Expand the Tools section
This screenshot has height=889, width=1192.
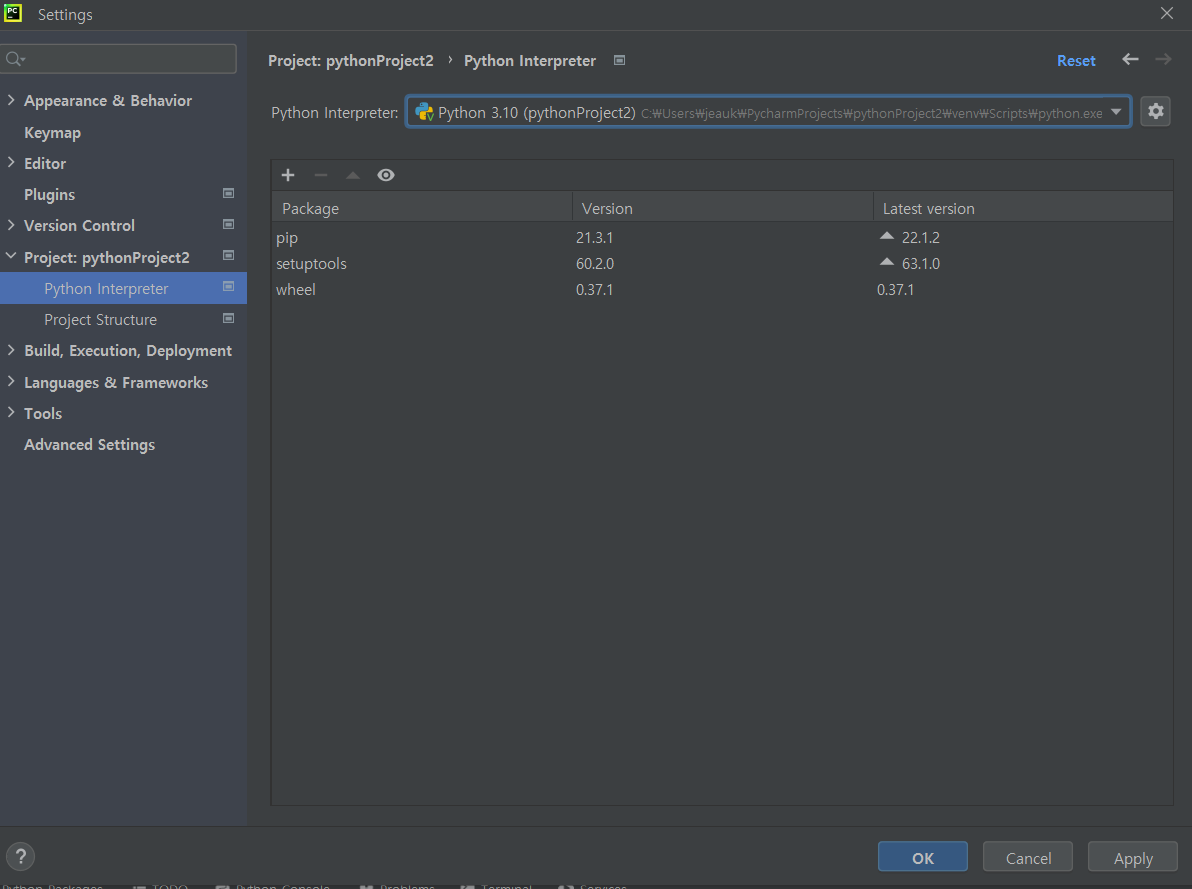pos(11,413)
